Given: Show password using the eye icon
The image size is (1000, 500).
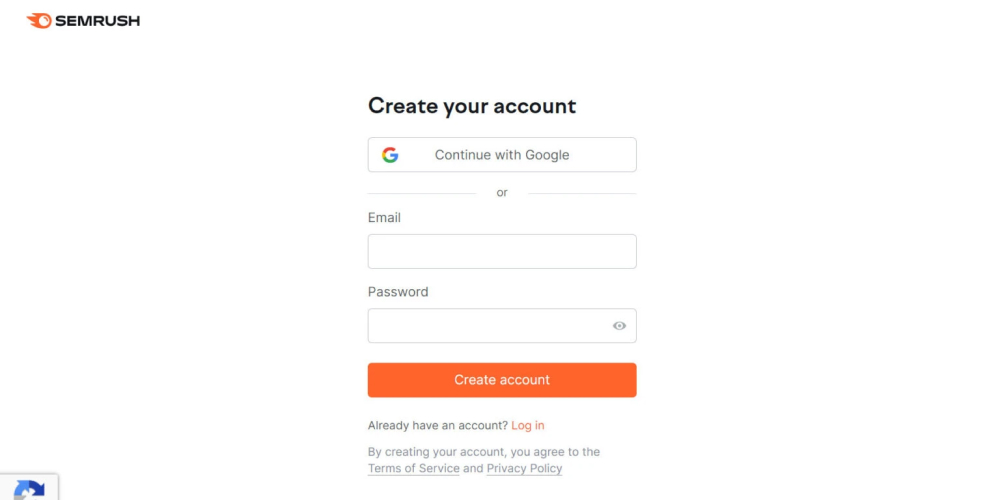Looking at the screenshot, I should tap(619, 326).
